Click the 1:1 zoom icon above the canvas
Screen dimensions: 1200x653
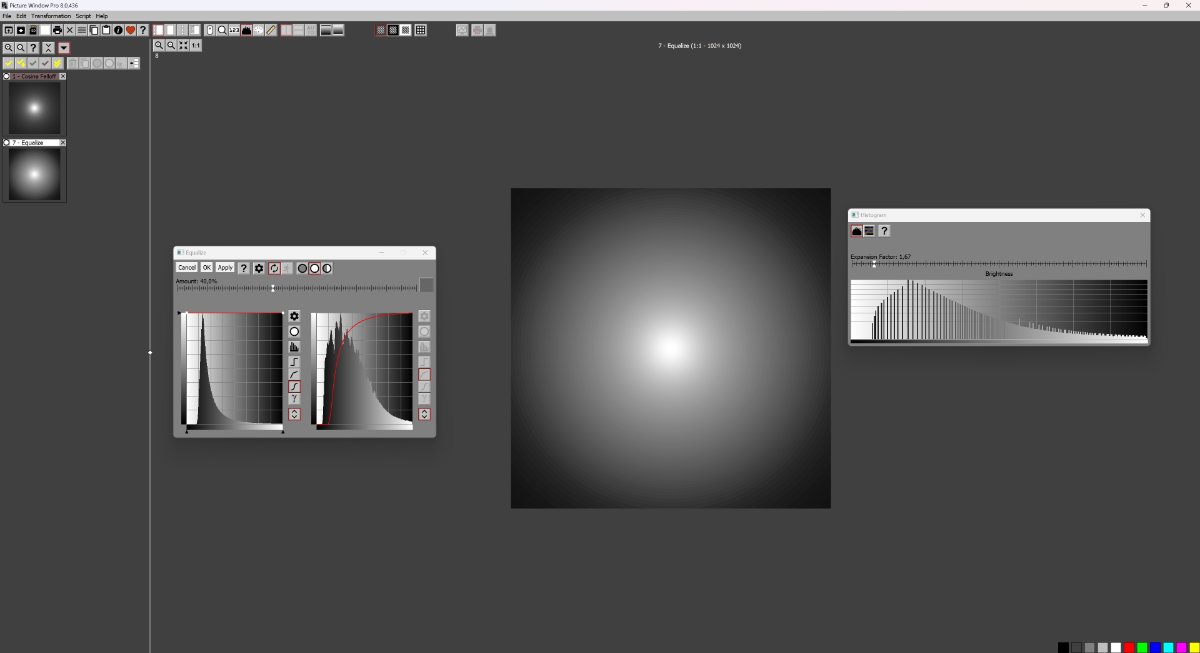pos(194,45)
